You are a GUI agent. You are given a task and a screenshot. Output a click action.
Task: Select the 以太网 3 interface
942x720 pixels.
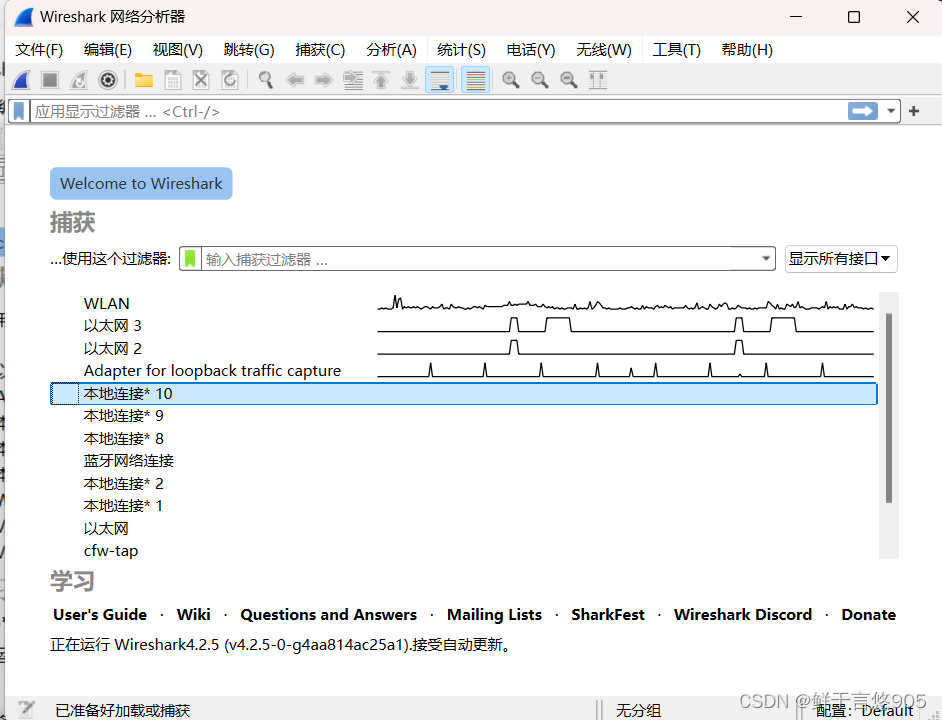463,326
